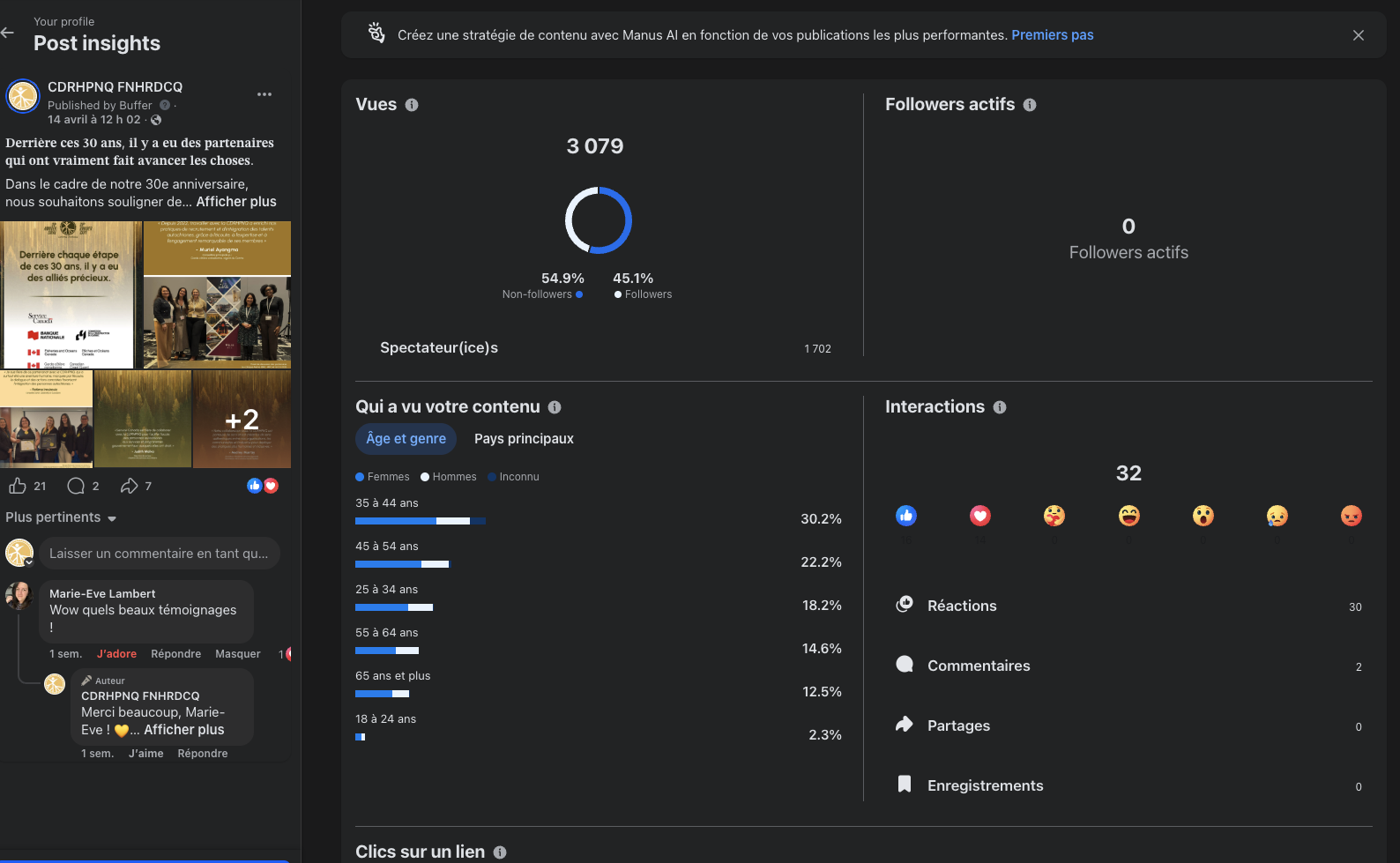Click the Spectateur(ice)s row value 1 702
The image size is (1400, 863).
(817, 349)
